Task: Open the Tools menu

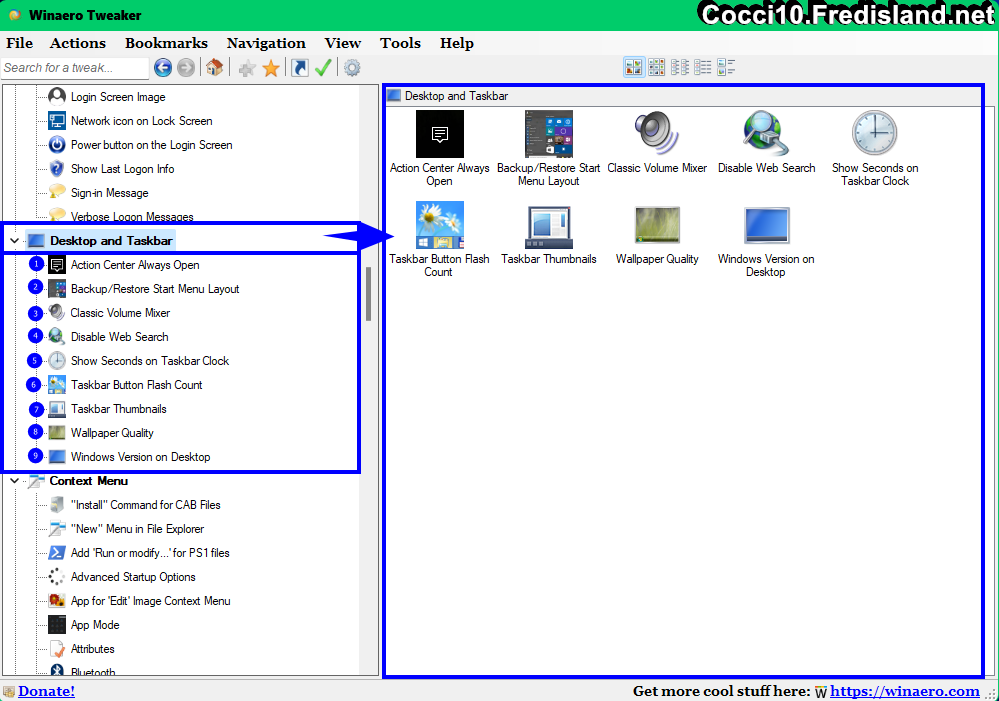Action: pos(400,43)
